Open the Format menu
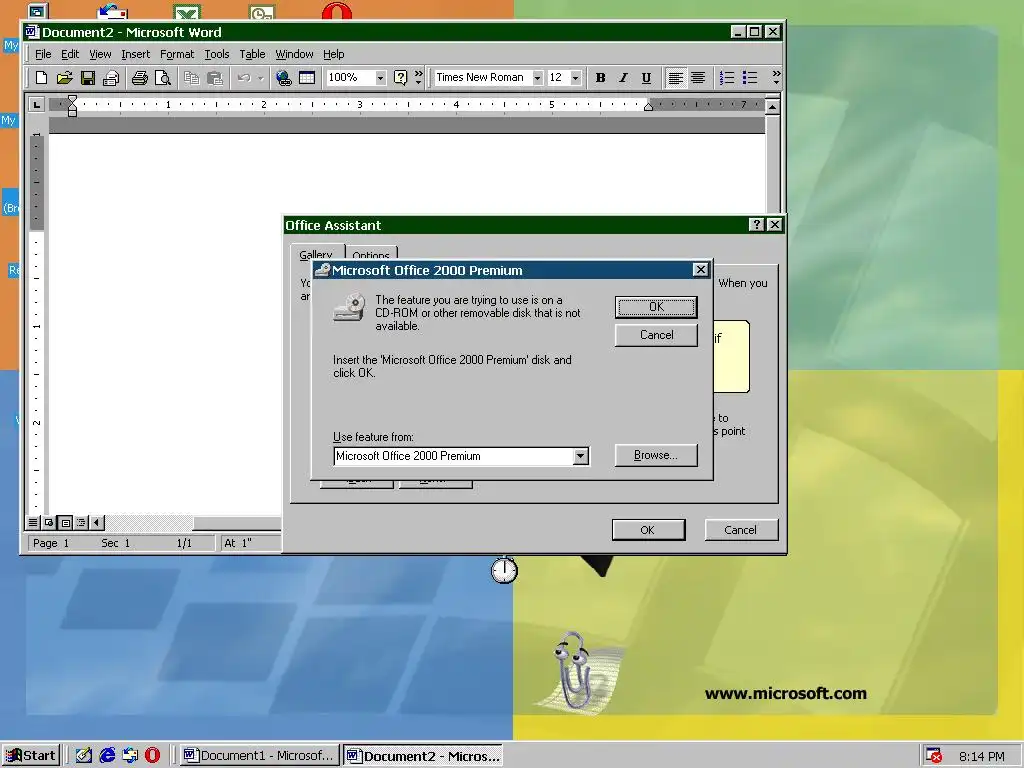Screen dimensions: 1024x768 coord(177,54)
